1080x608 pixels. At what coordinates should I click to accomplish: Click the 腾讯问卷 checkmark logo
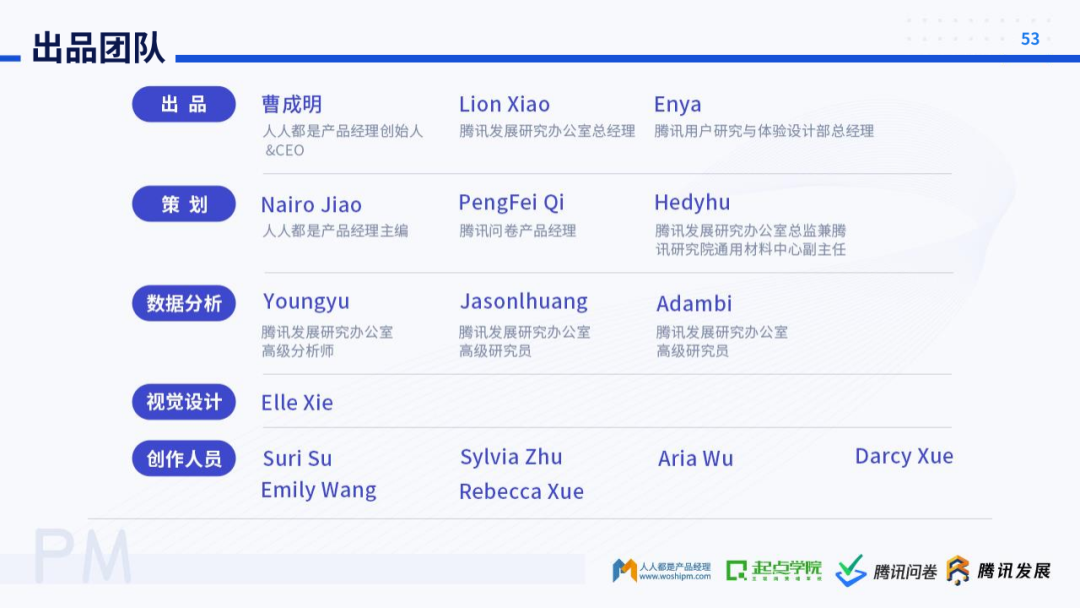[x=851, y=570]
